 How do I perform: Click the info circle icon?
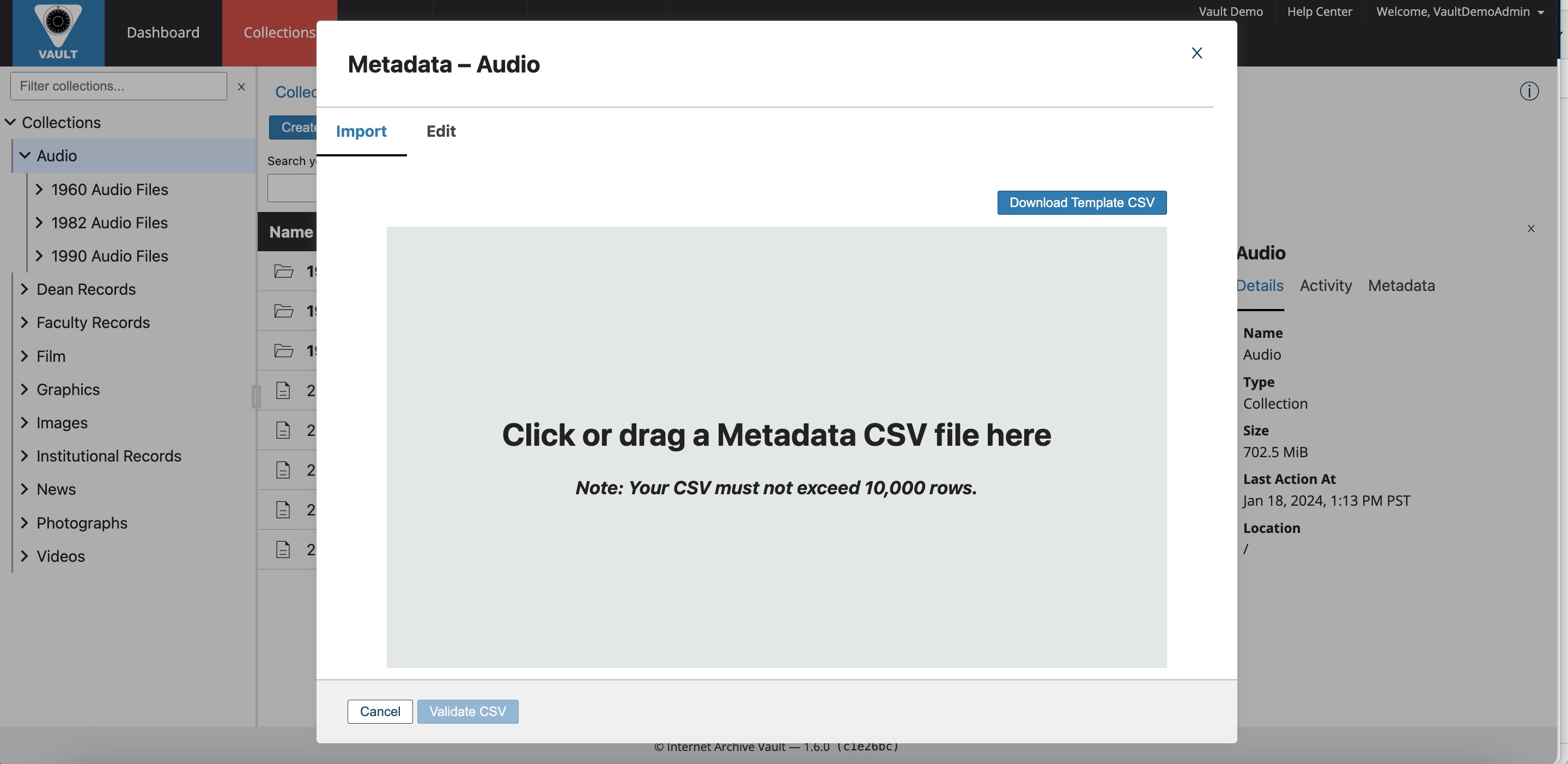[x=1528, y=92]
